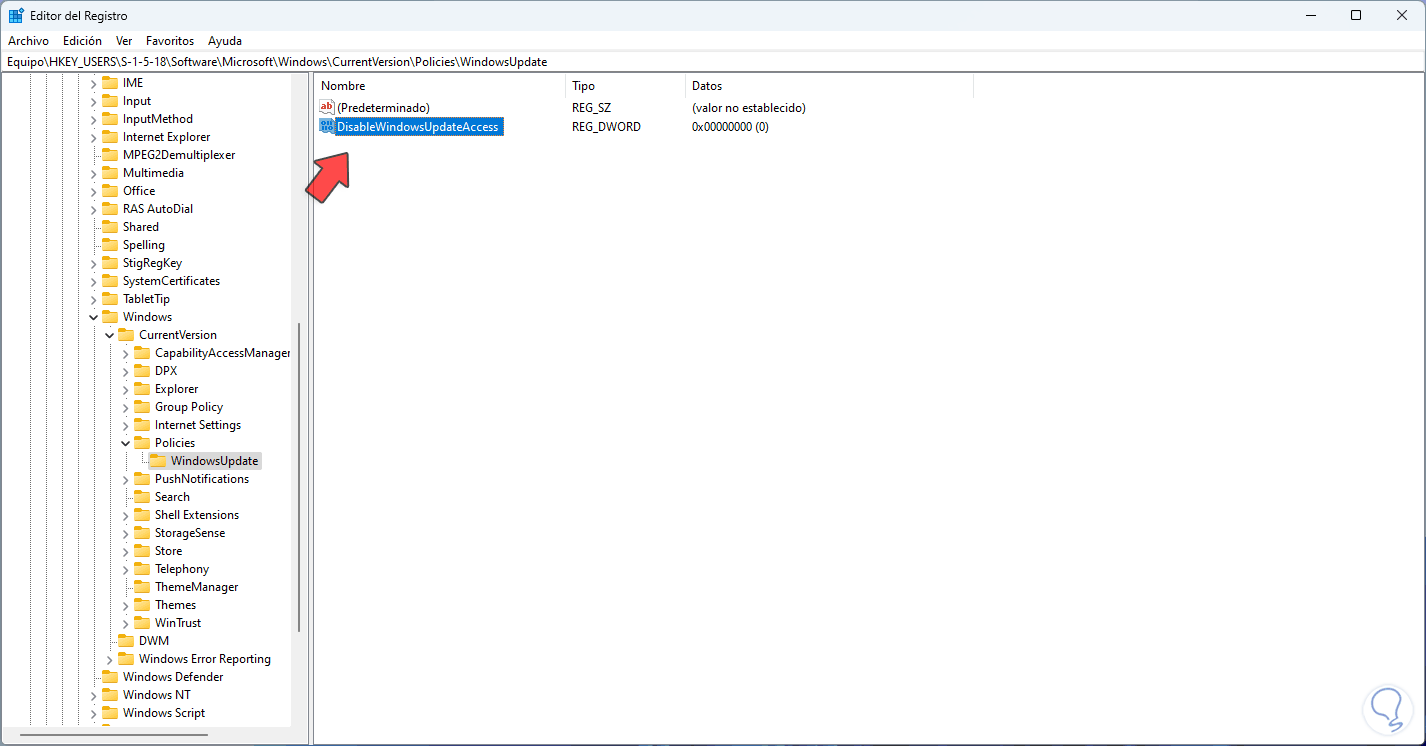The image size is (1426, 746).
Task: Click the Group Policy folder icon
Action: (142, 407)
